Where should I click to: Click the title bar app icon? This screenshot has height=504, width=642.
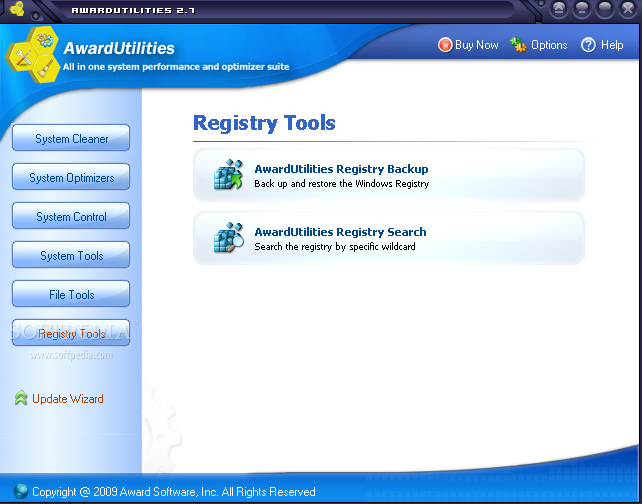(17, 8)
